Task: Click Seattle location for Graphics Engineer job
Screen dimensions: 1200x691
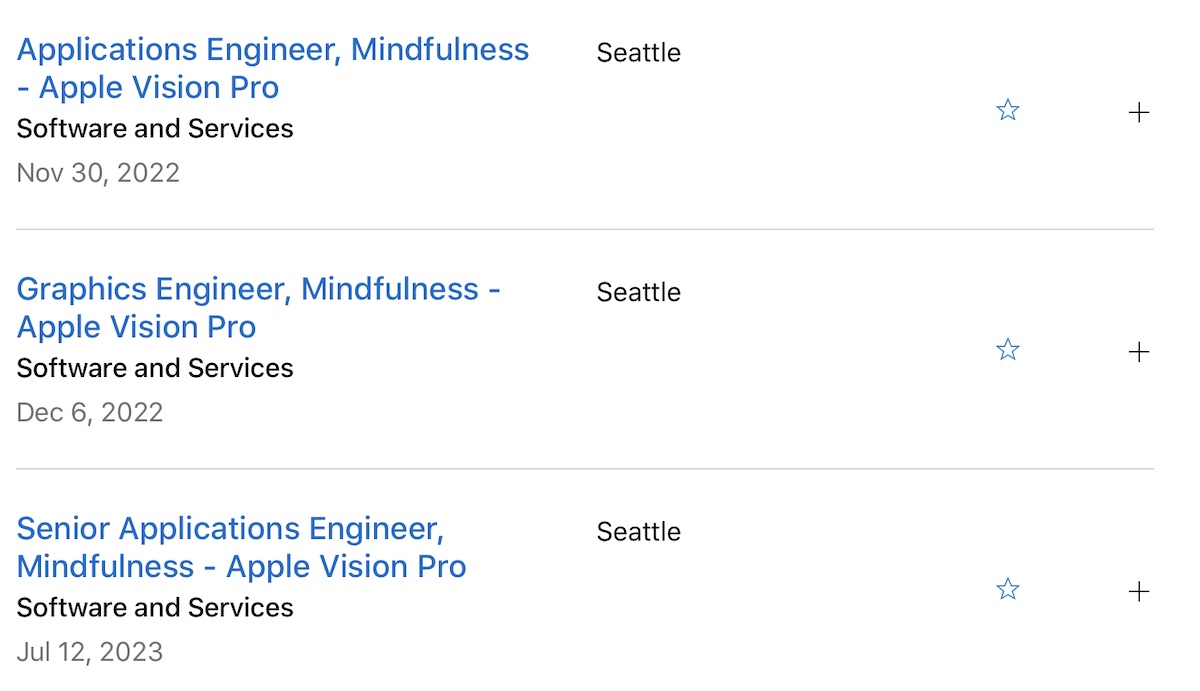Action: [638, 293]
